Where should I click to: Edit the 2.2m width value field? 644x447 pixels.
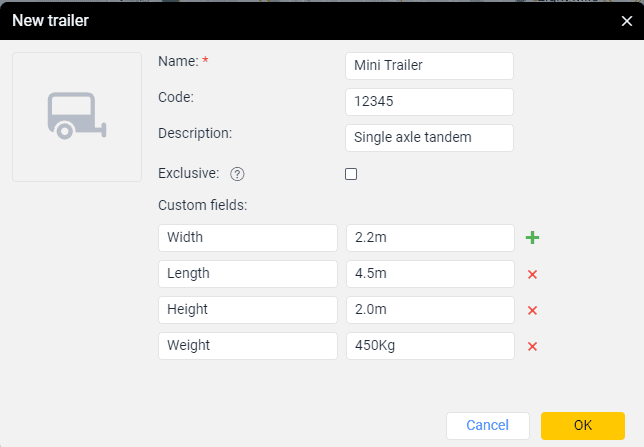pyautogui.click(x=430, y=238)
